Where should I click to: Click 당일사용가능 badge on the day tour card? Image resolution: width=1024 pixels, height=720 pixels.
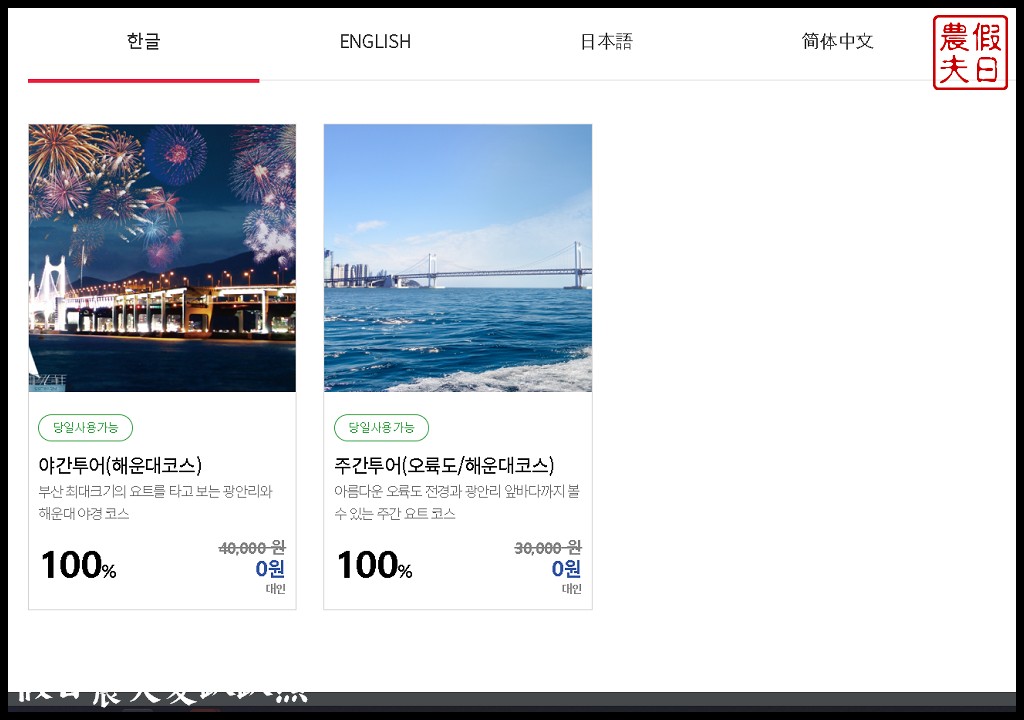click(381, 428)
